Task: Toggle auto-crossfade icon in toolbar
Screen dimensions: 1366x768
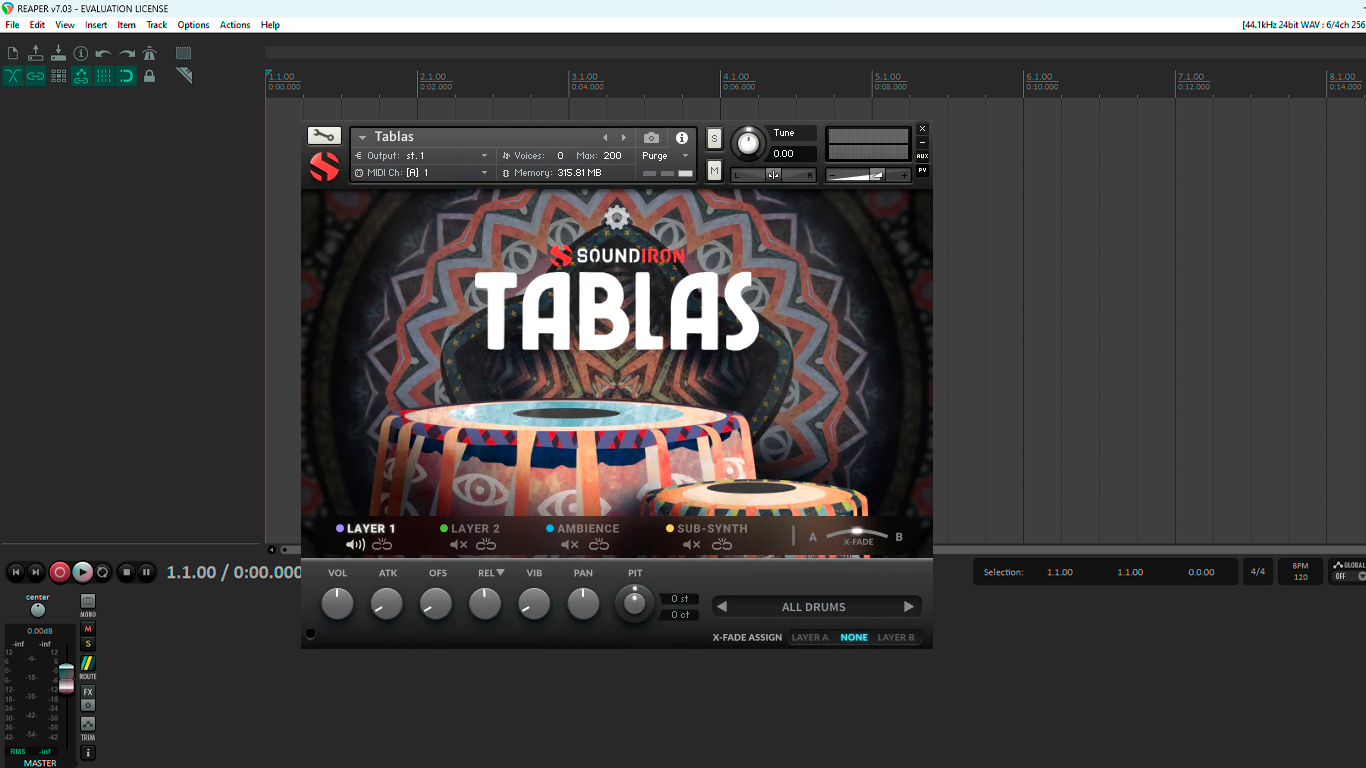Action: (x=13, y=76)
